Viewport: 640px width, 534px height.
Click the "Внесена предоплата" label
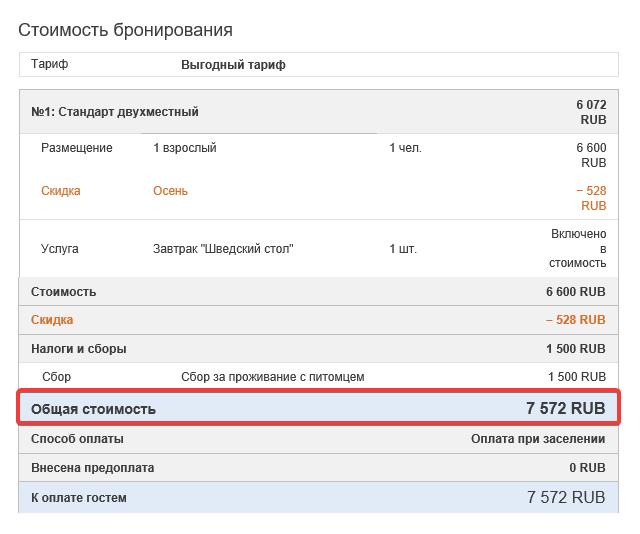[x=92, y=467]
